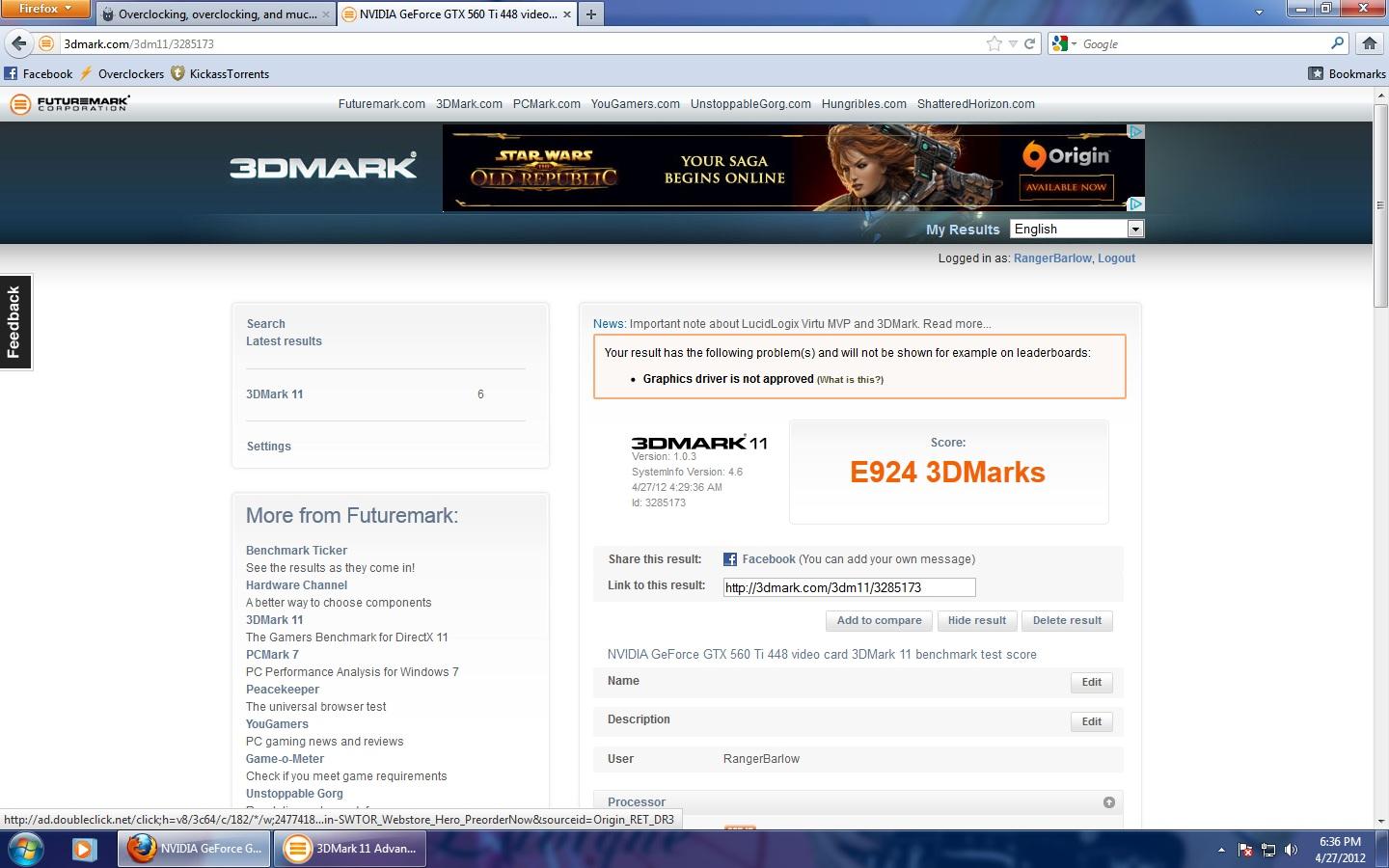Open Windows Media Player taskbar icon
This screenshot has height=868, width=1389.
pyautogui.click(x=85, y=850)
